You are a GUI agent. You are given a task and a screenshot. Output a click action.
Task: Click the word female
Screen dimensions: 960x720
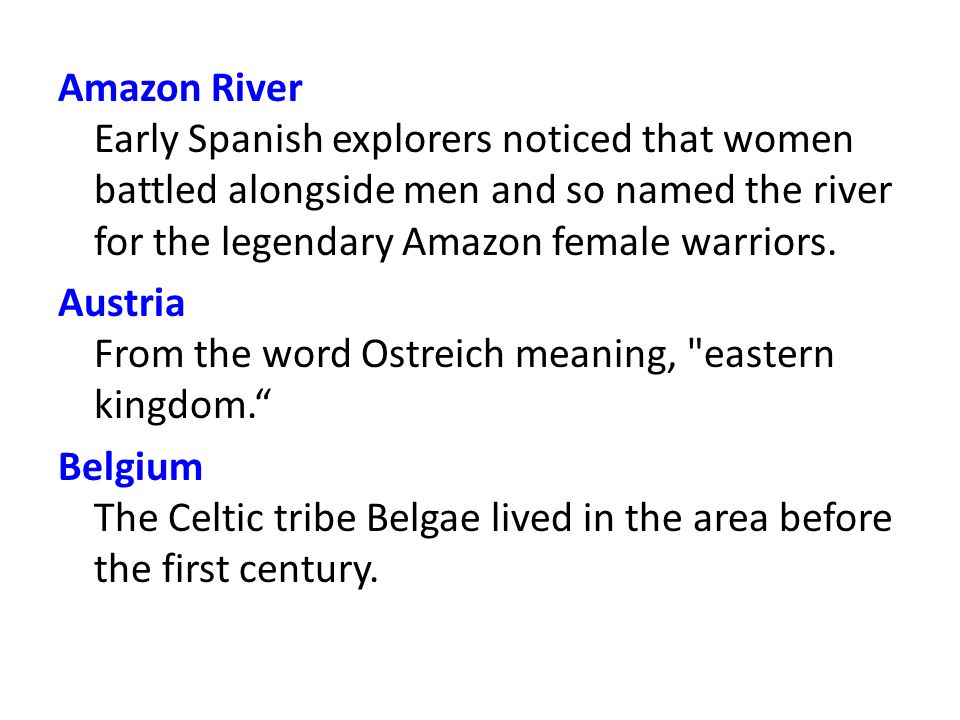coord(612,241)
